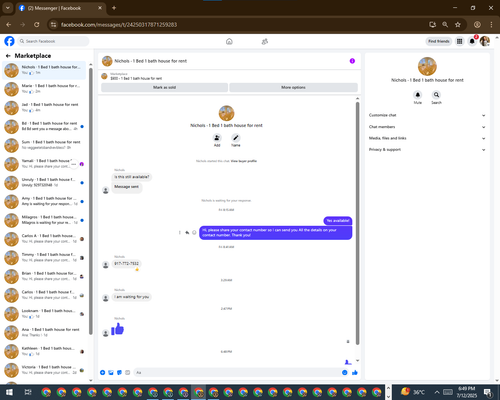Open the Brian conversation
The image size is (500, 400).
(x=44, y=276)
